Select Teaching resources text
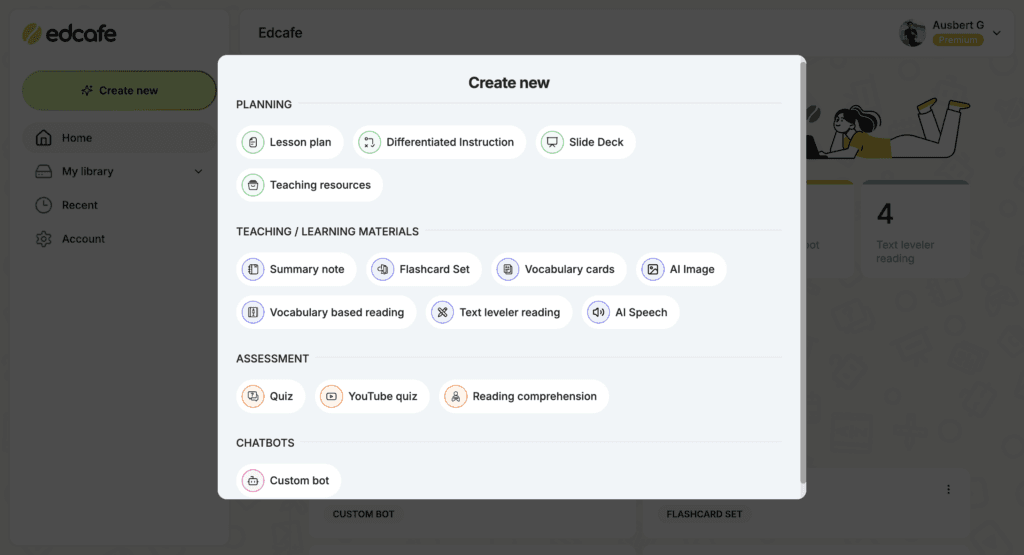Image resolution: width=1024 pixels, height=555 pixels. coord(320,185)
